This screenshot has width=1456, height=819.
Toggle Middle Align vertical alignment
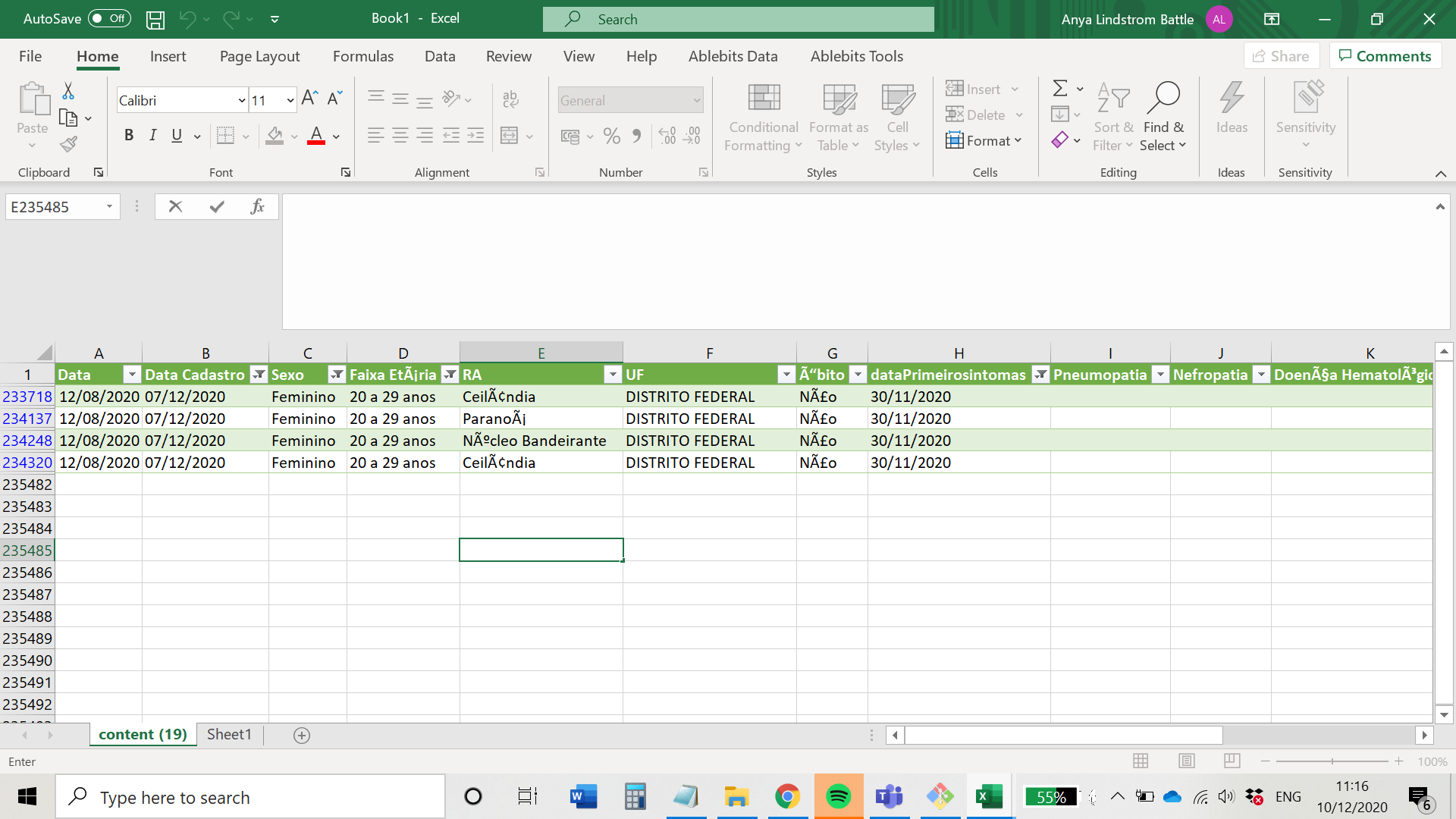pos(400,99)
